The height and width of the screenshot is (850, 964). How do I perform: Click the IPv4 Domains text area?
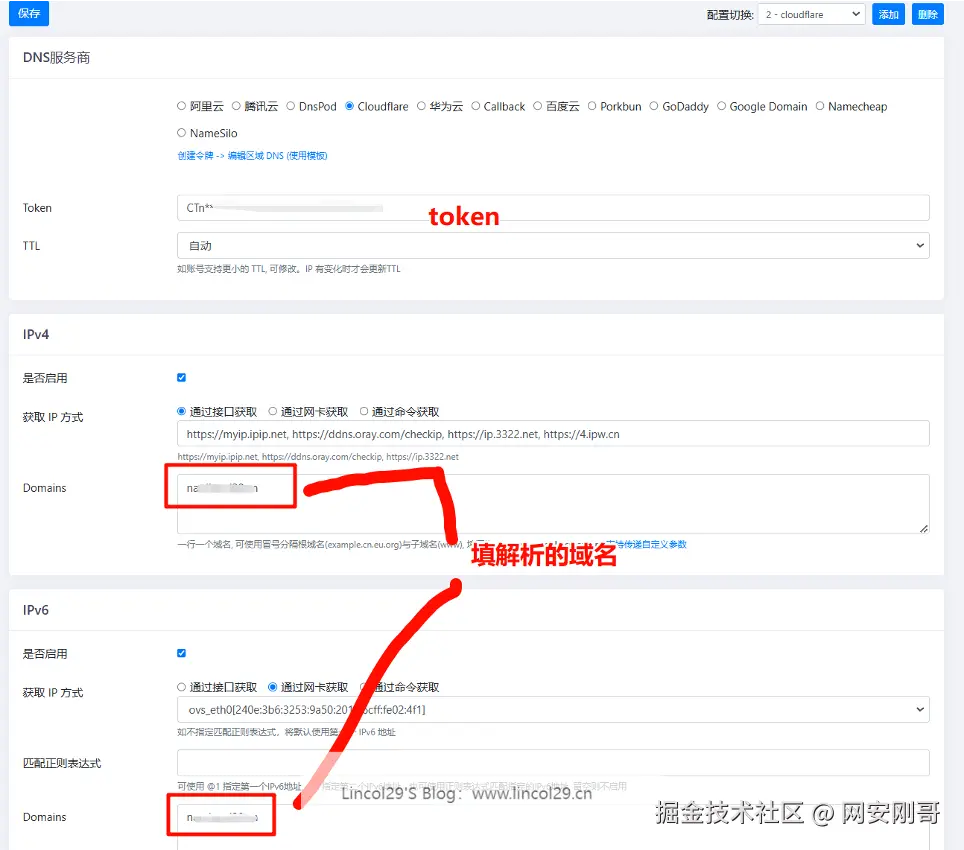coord(553,503)
